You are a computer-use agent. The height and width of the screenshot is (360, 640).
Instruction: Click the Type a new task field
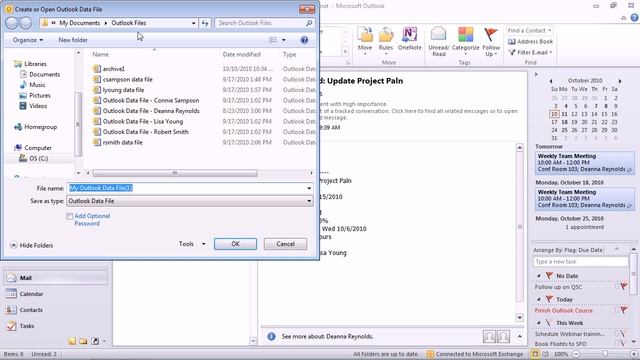[580, 262]
